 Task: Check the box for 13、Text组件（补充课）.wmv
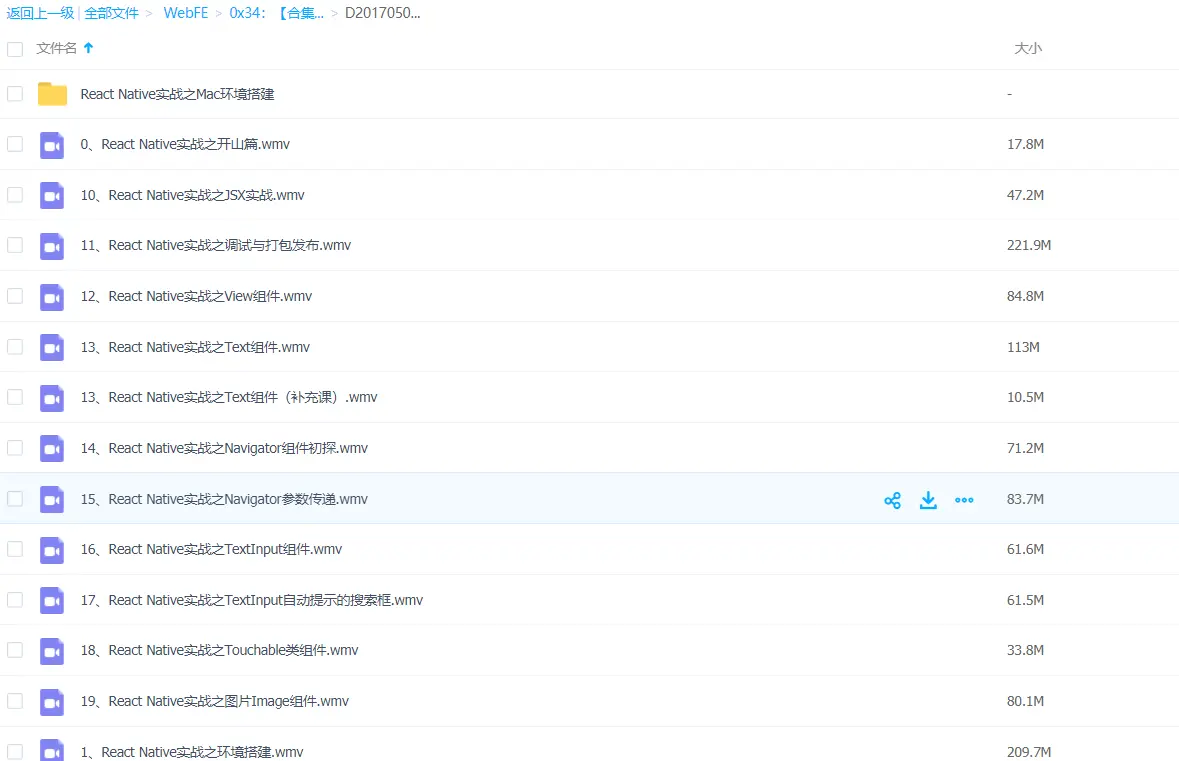15,397
